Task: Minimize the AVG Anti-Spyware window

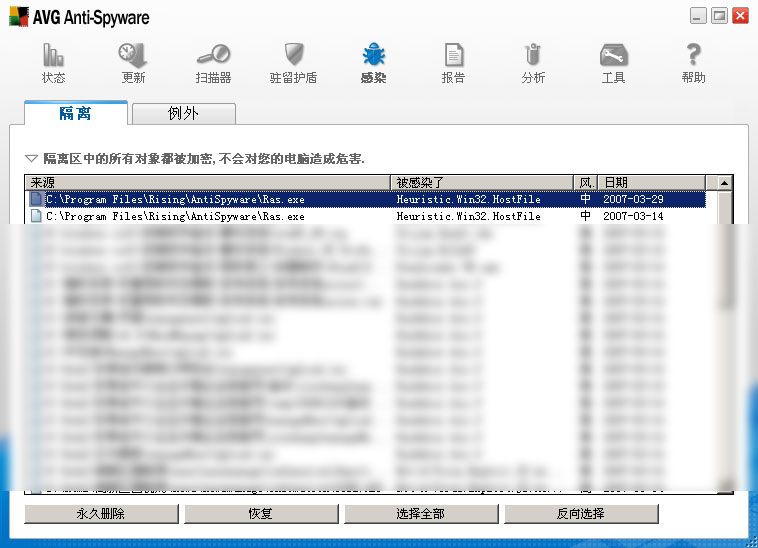Action: pyautogui.click(x=698, y=16)
